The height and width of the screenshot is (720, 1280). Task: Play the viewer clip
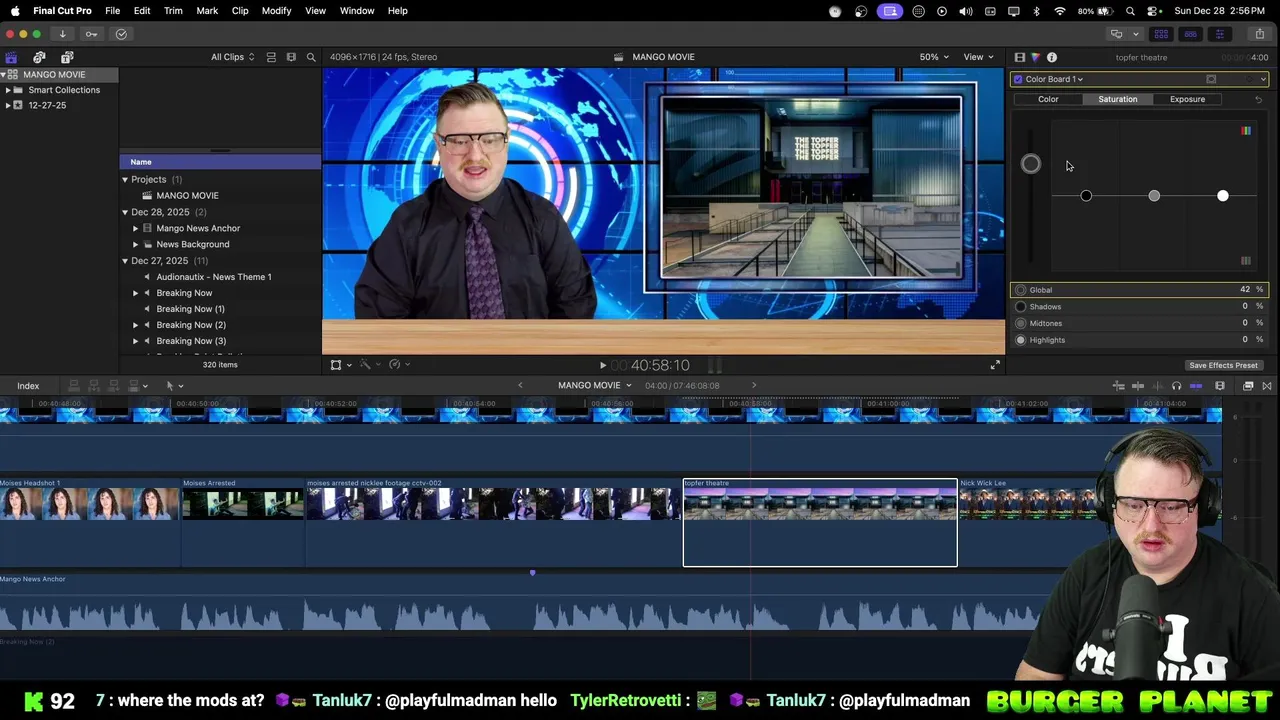602,365
